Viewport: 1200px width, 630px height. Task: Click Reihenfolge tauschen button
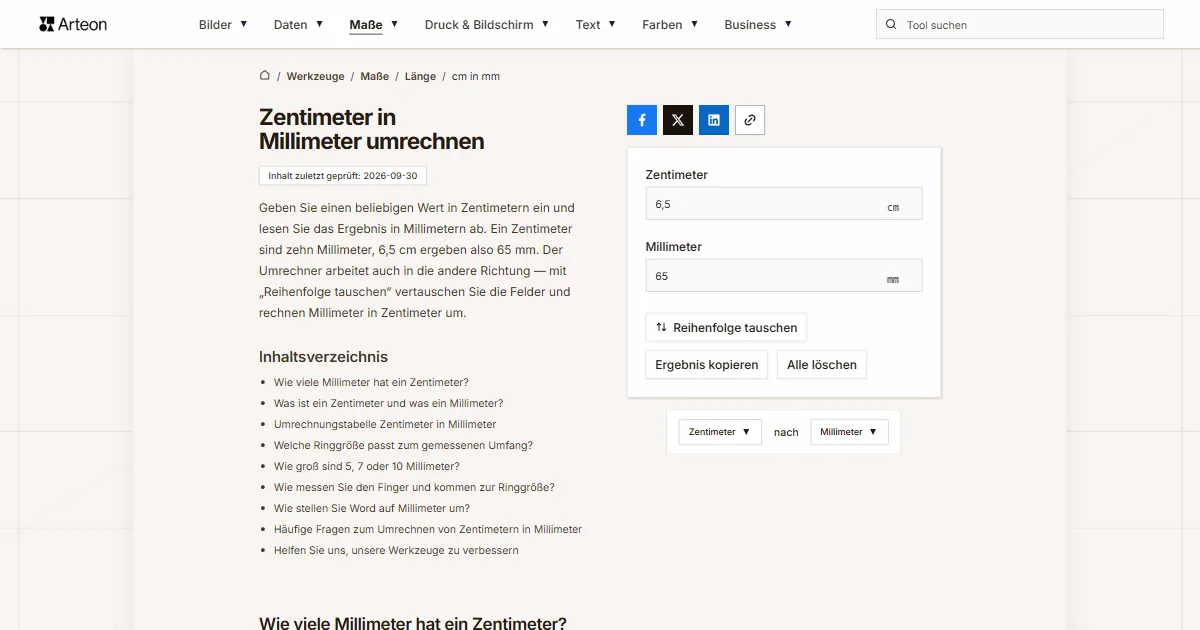[x=726, y=327]
